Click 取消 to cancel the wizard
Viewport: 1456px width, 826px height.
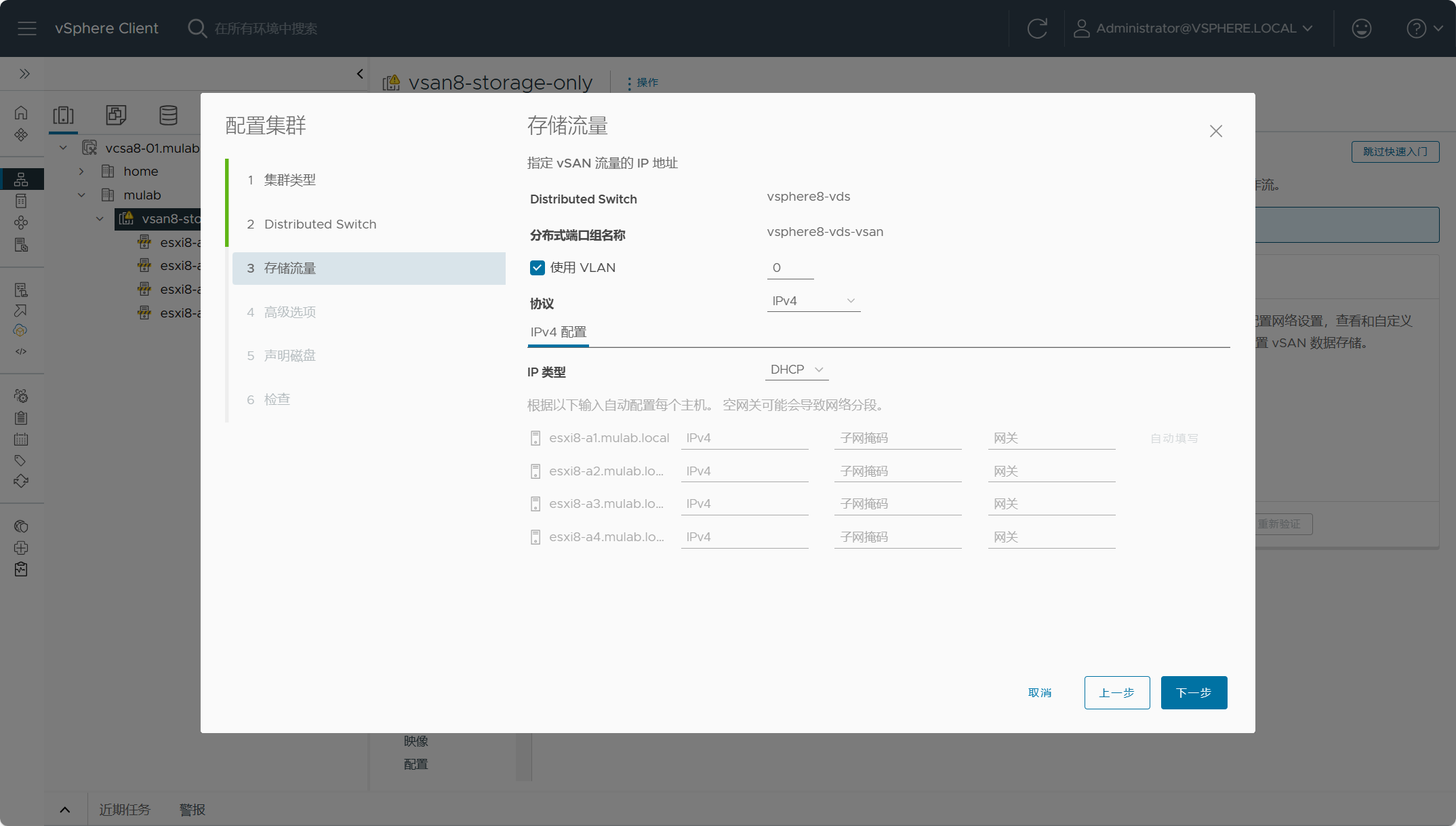1040,692
